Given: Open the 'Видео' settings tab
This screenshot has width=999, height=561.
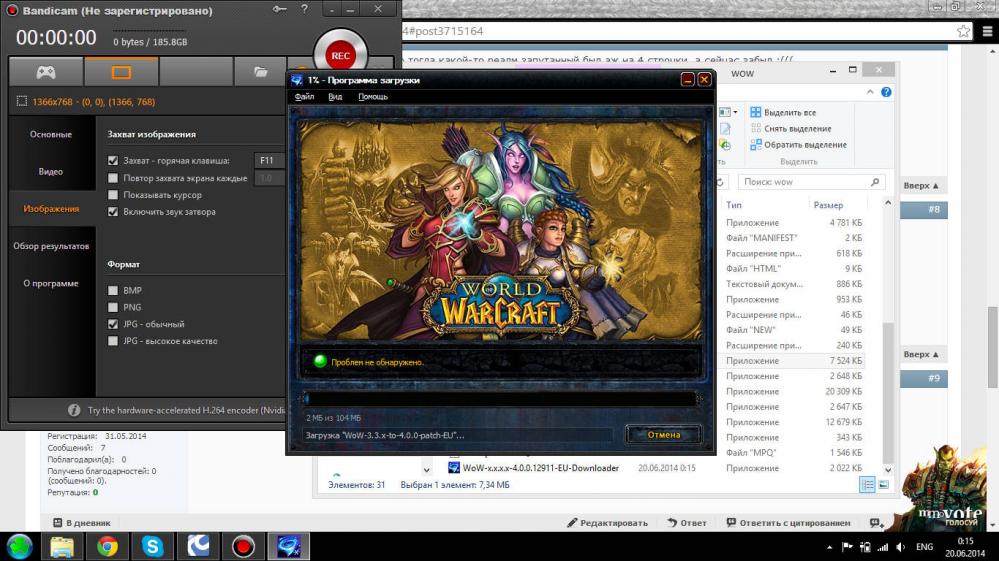Looking at the screenshot, I should click(x=51, y=172).
